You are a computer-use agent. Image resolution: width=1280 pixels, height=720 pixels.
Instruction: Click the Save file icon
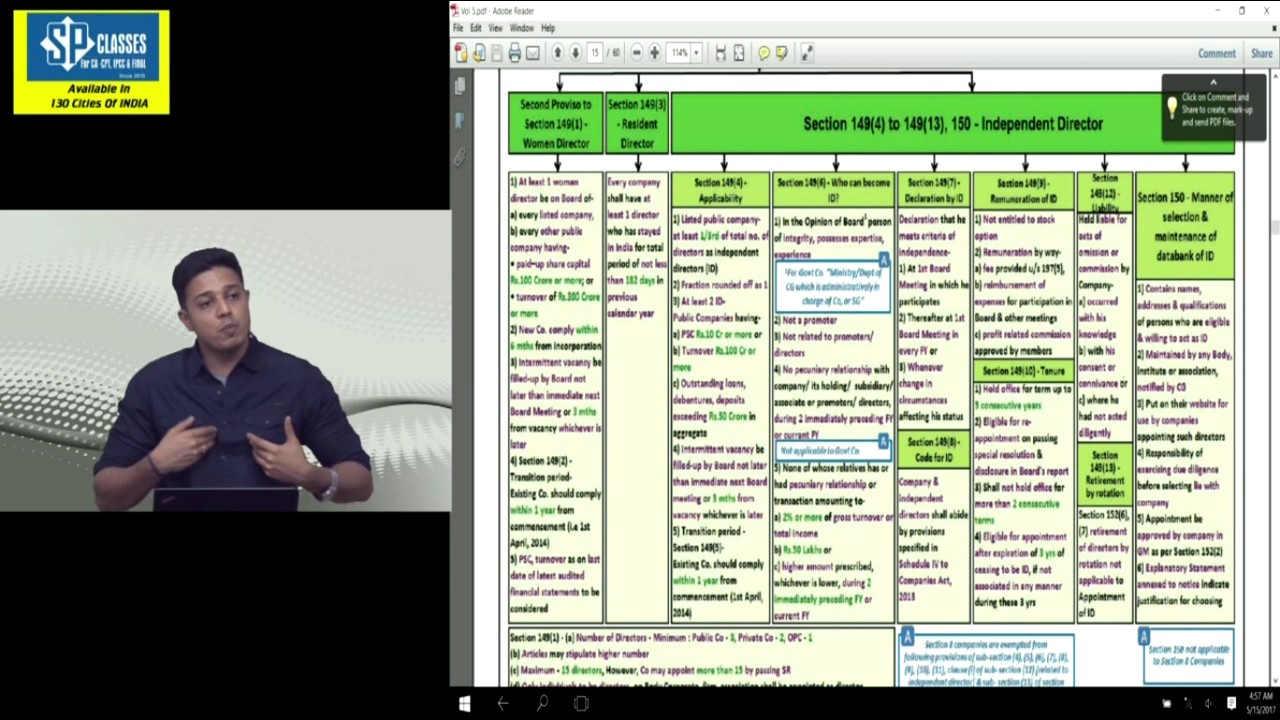(x=497, y=53)
